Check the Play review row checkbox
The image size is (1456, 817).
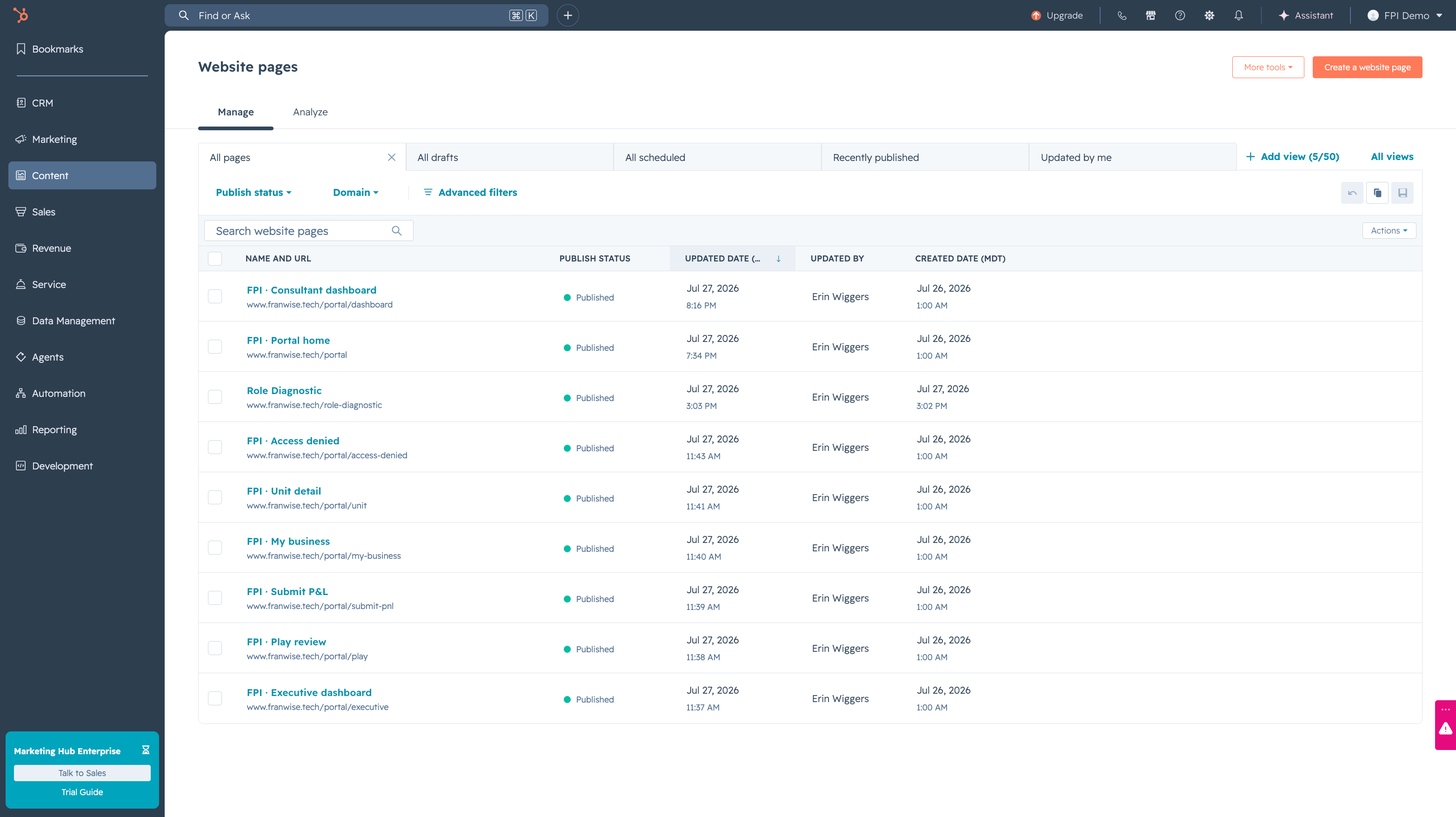[215, 648]
